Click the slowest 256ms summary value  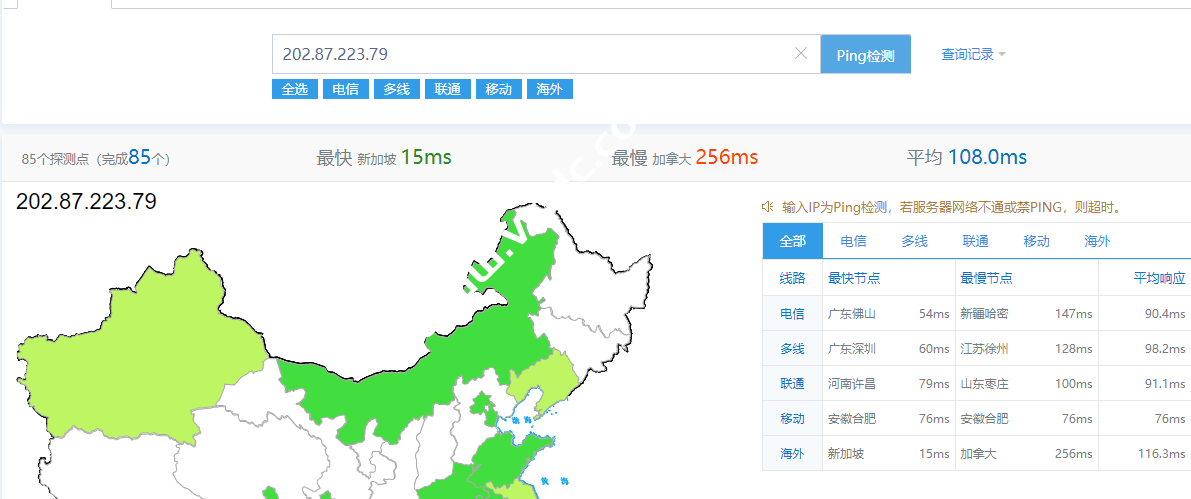tap(727, 157)
